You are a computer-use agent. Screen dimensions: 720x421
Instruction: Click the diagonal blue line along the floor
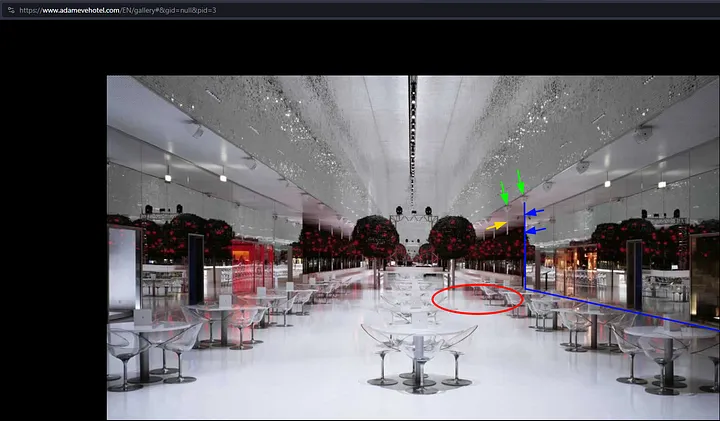click(x=620, y=308)
